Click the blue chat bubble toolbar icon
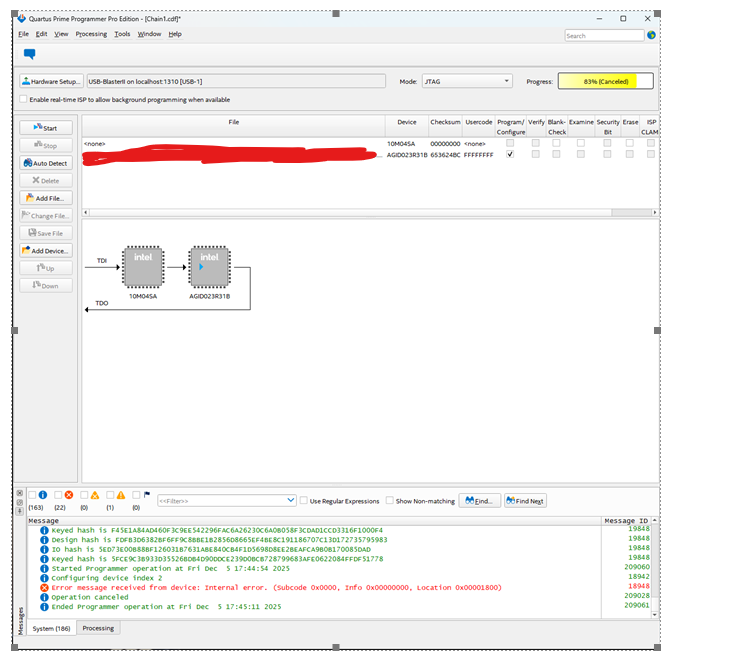The height and width of the screenshot is (668, 750). (x=29, y=54)
